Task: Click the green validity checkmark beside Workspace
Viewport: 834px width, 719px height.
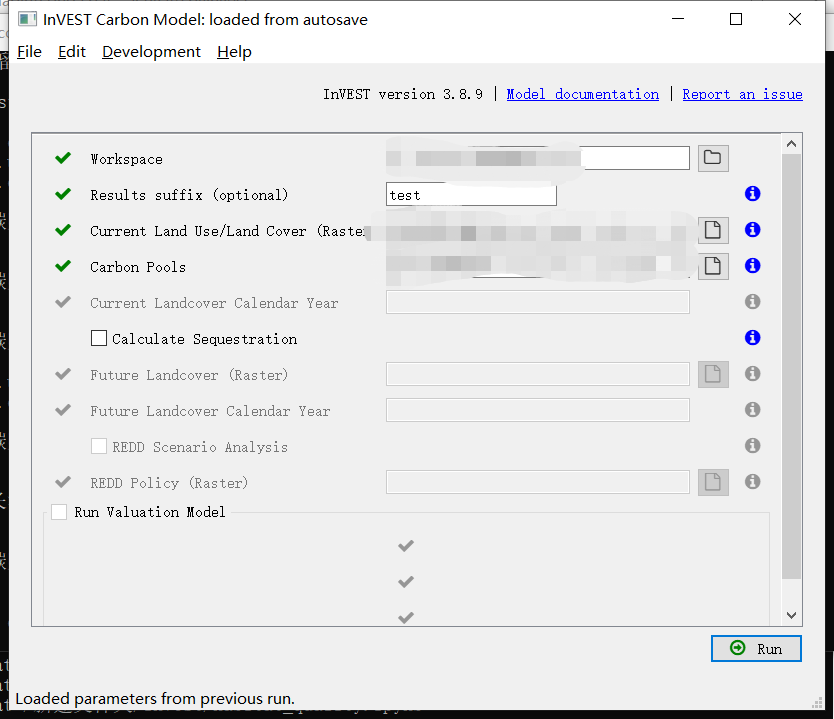Action: coord(63,158)
